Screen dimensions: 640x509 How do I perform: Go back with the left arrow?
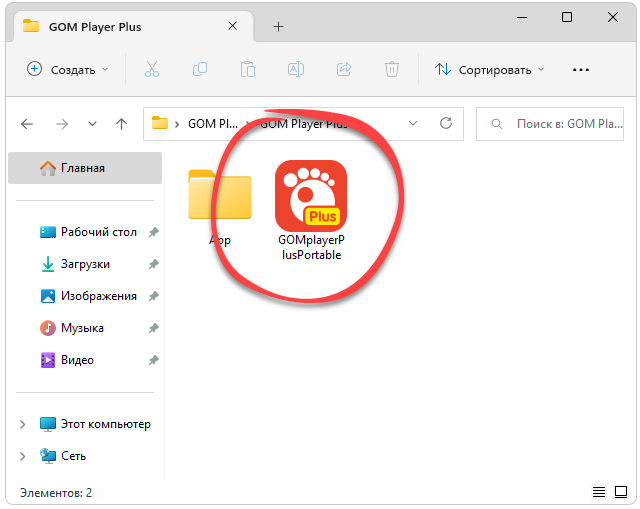click(27, 124)
